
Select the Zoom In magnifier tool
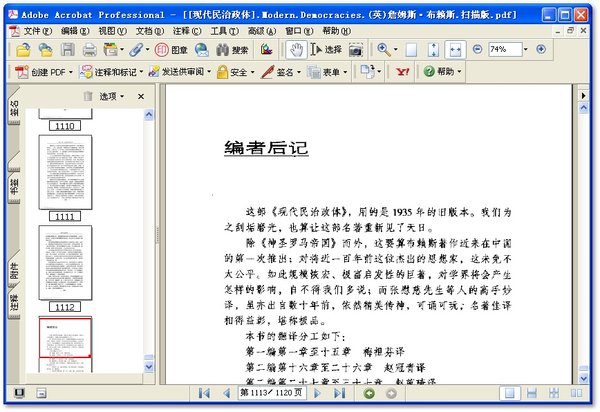(384, 49)
